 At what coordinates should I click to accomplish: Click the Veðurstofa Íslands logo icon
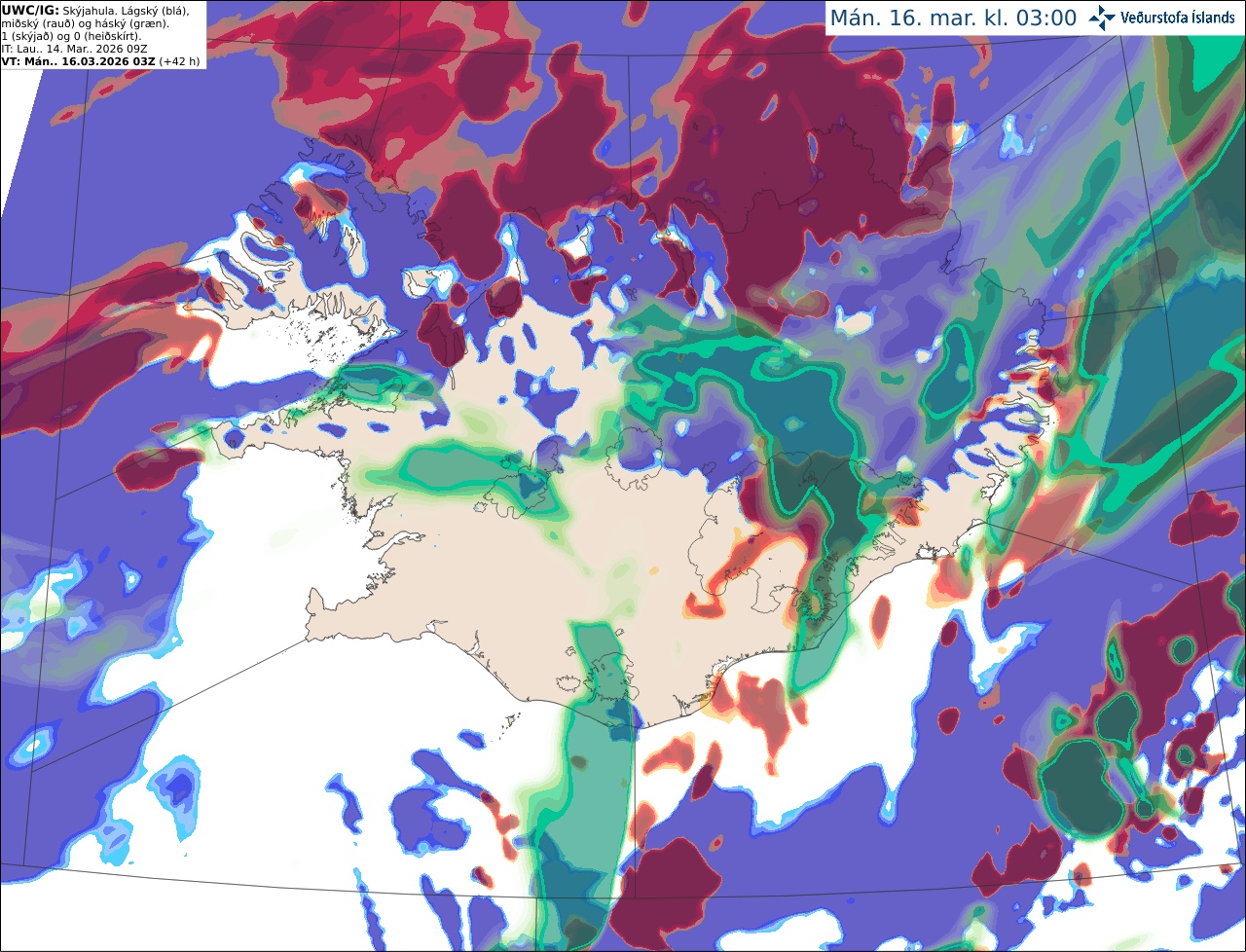(x=1102, y=18)
